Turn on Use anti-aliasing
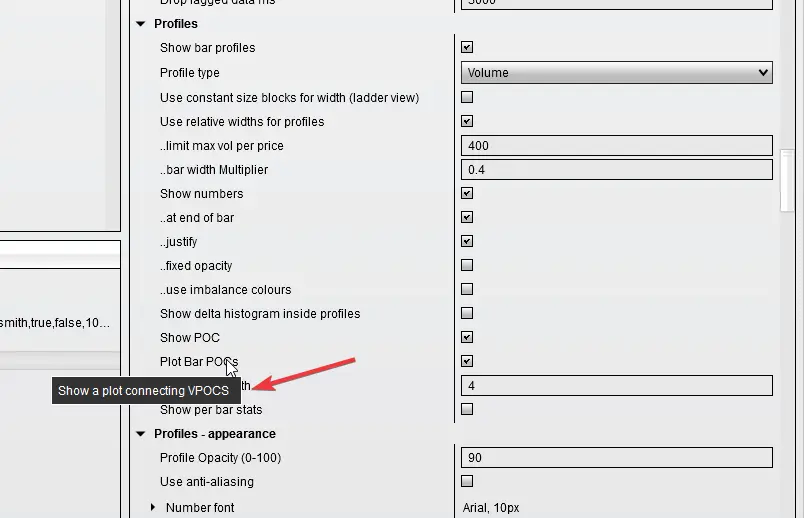 pos(467,482)
